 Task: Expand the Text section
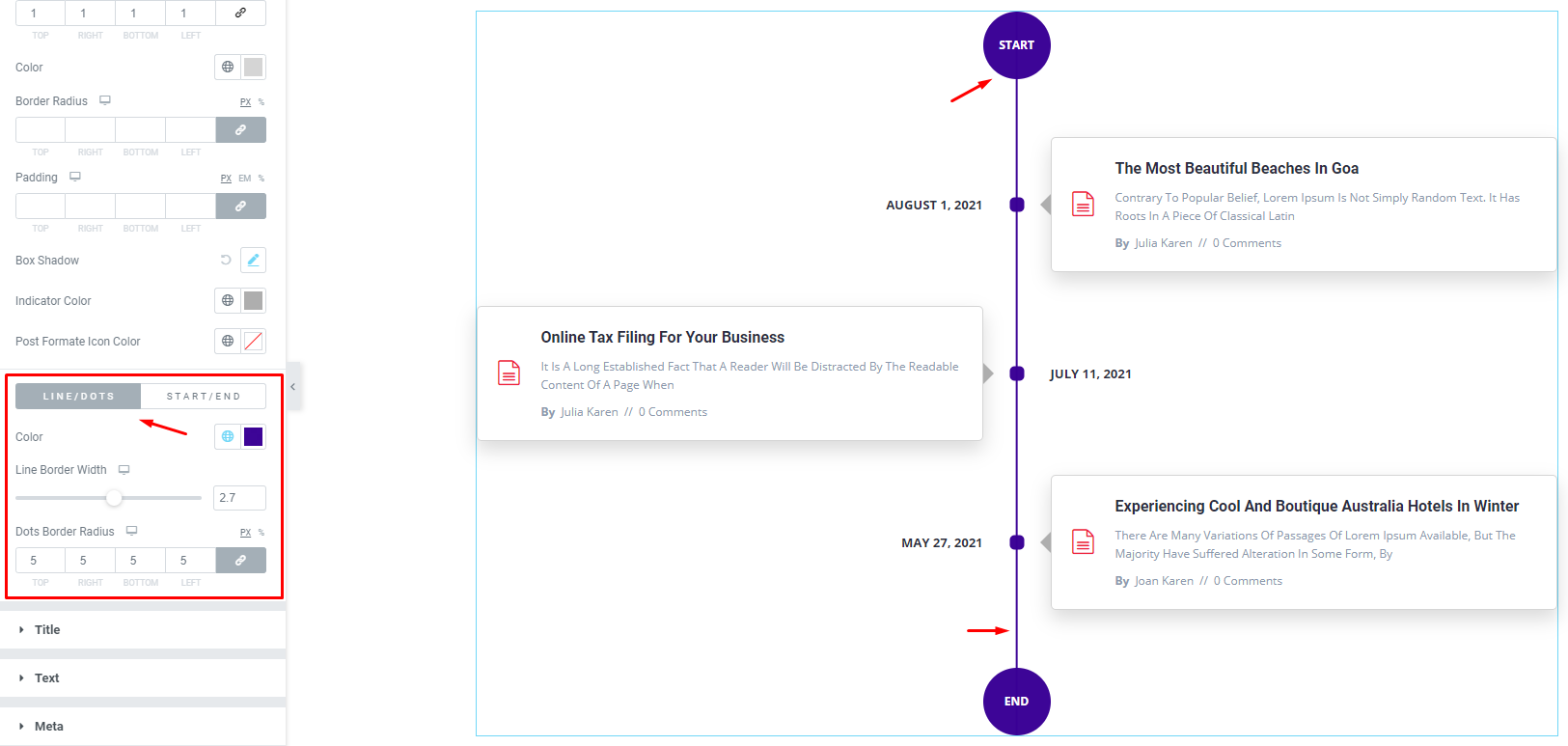(x=46, y=677)
